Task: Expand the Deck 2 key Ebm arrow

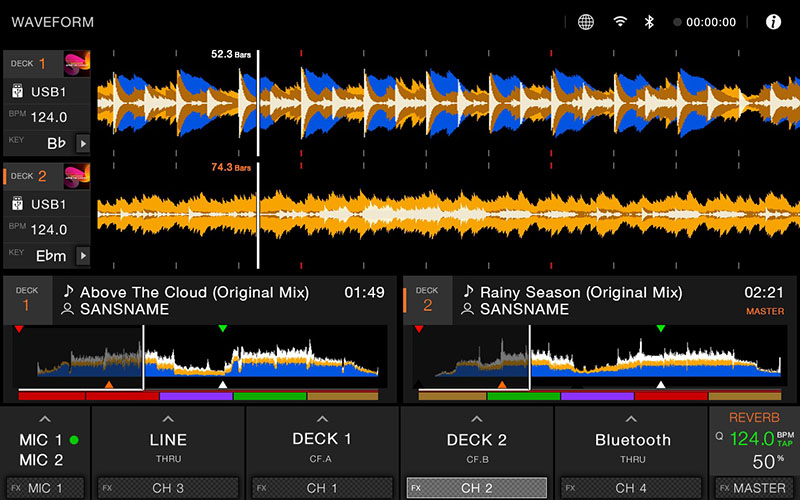Action: pyautogui.click(x=83, y=256)
